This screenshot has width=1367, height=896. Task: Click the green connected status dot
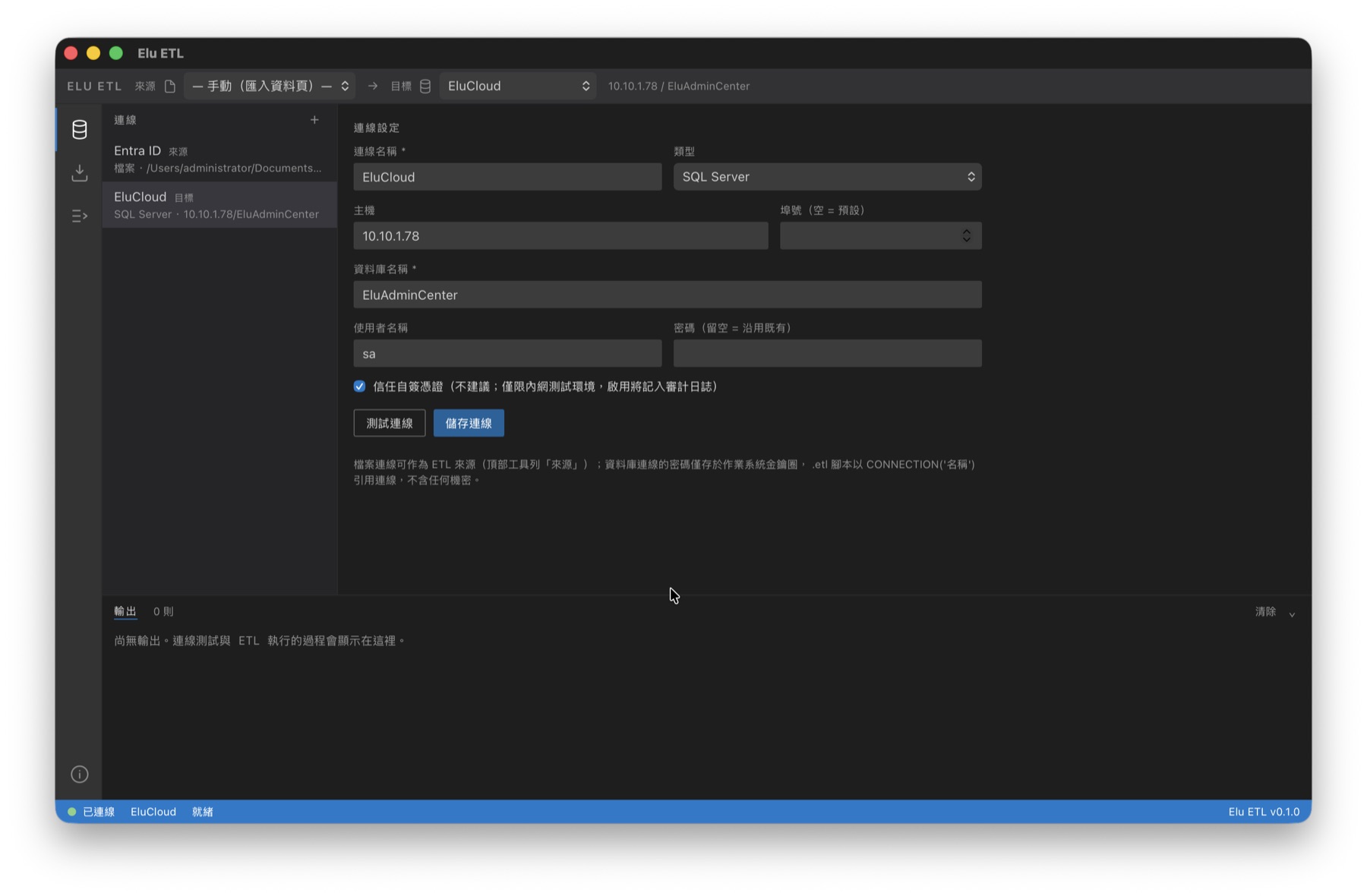pyautogui.click(x=72, y=812)
